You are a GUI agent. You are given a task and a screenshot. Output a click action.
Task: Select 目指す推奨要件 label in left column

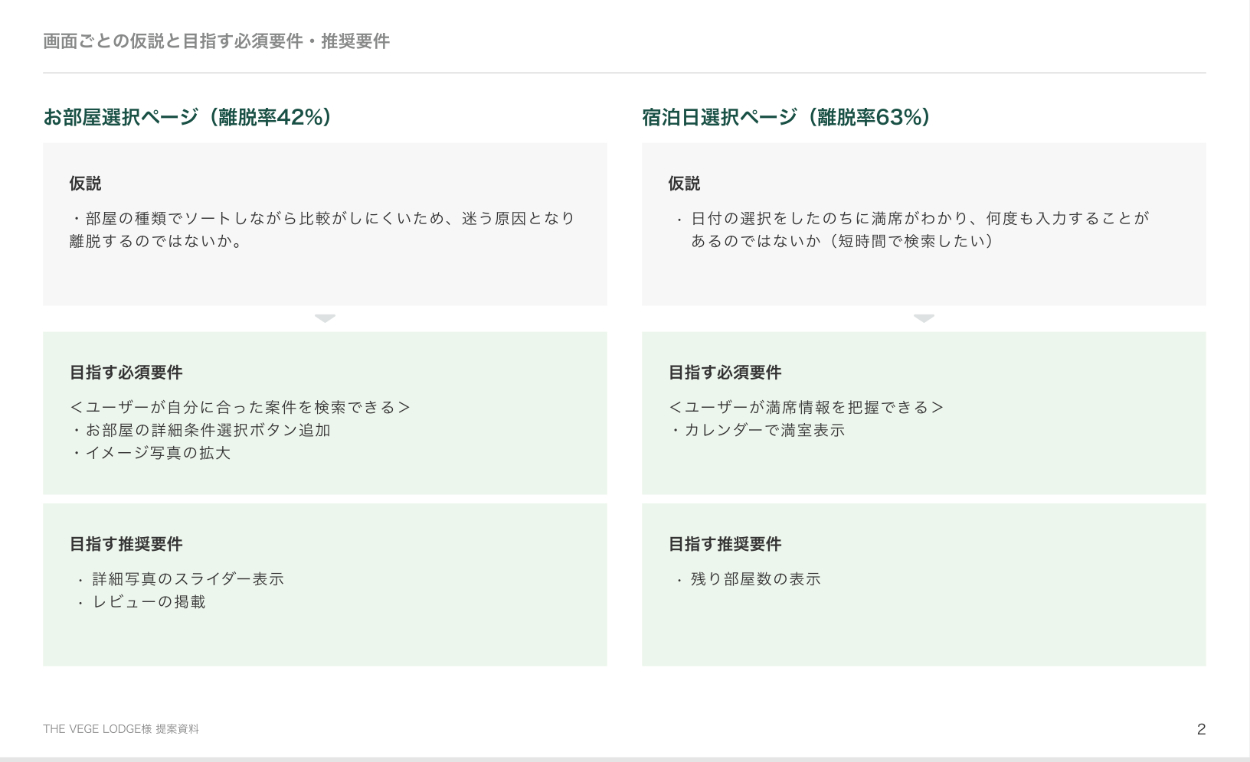[x=126, y=544]
